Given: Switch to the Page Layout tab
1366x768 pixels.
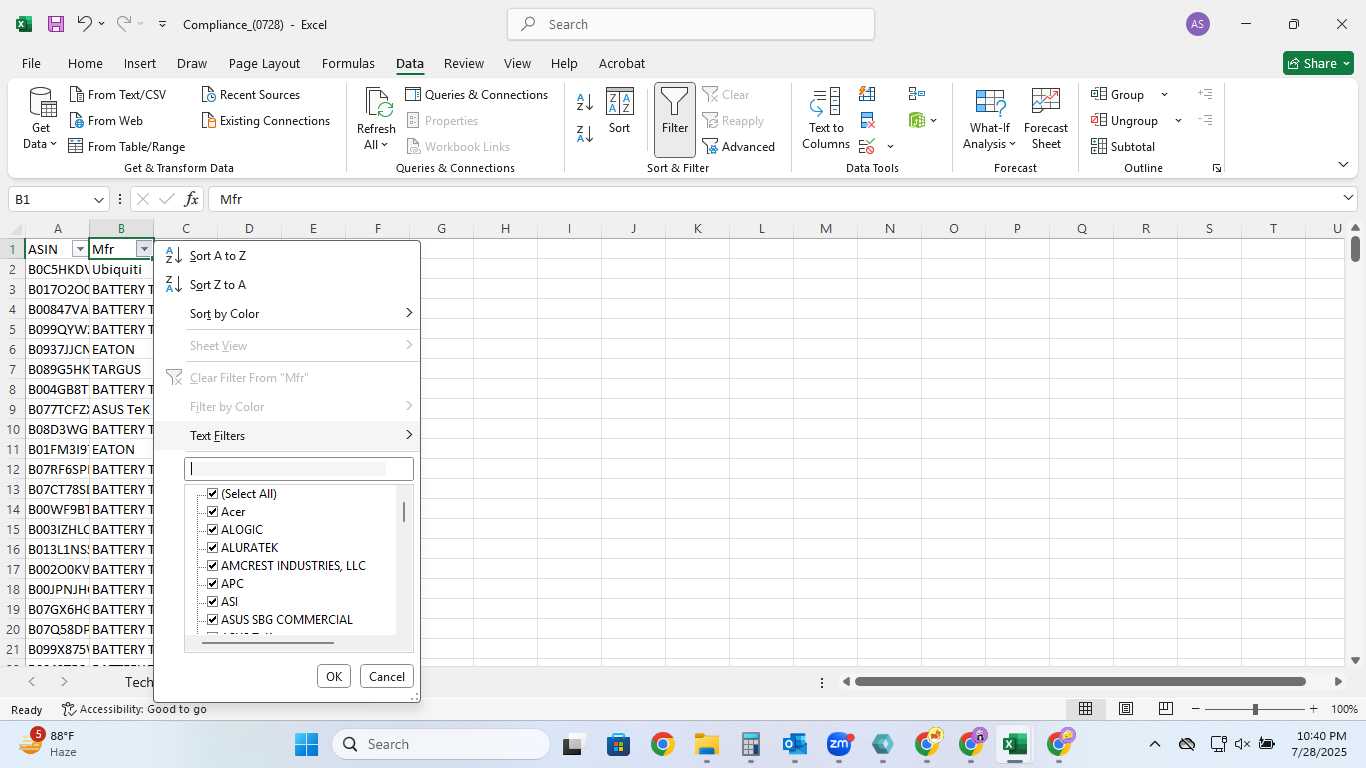Looking at the screenshot, I should (x=264, y=63).
